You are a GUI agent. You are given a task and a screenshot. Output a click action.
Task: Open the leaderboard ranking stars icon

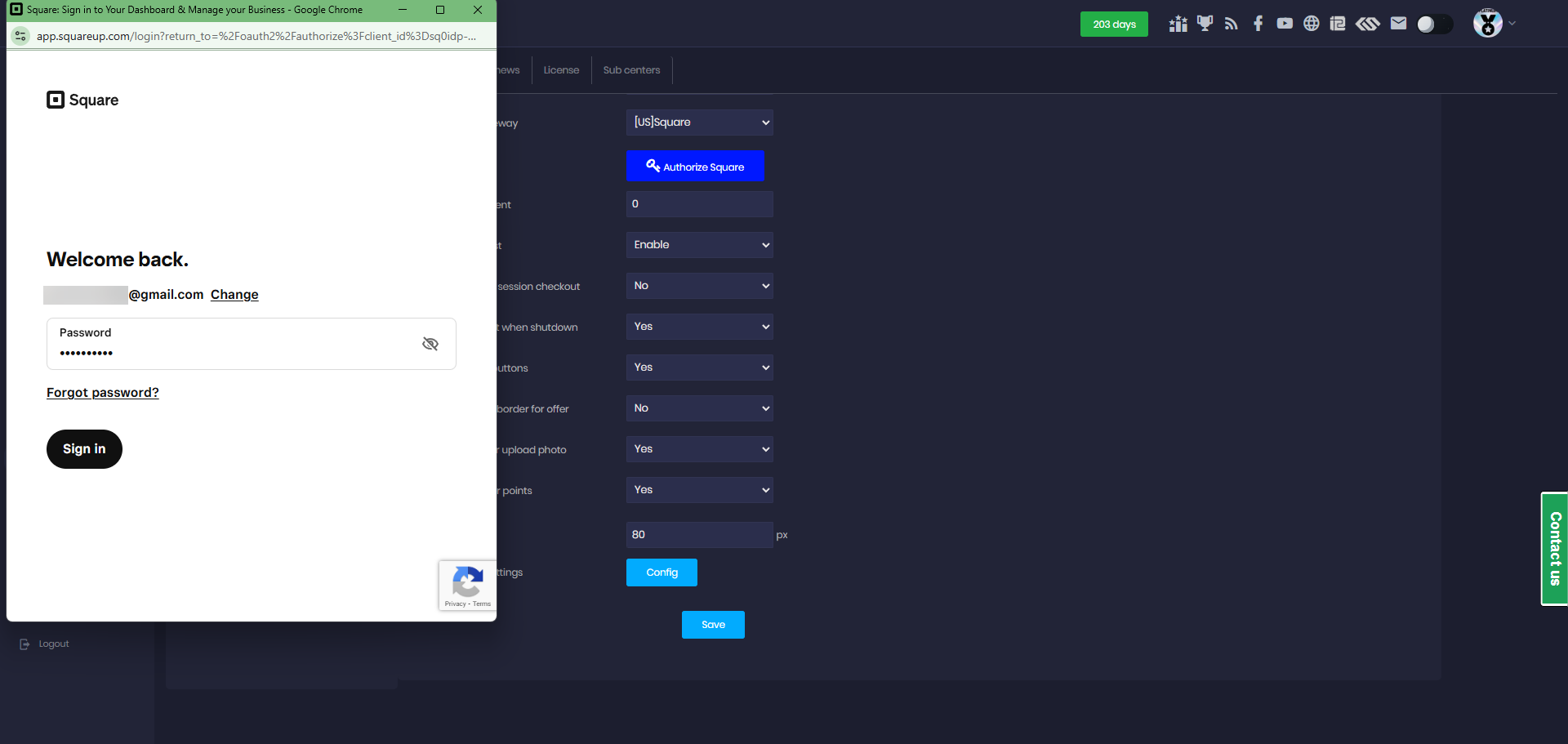[1178, 24]
